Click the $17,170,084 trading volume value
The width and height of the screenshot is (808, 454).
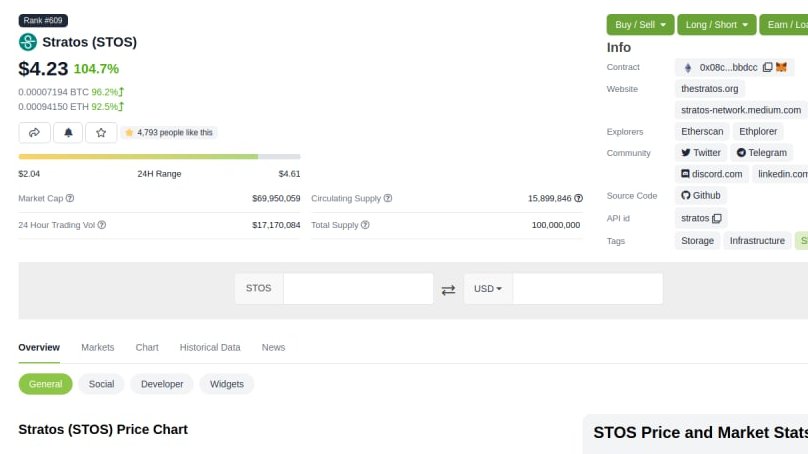click(276, 225)
